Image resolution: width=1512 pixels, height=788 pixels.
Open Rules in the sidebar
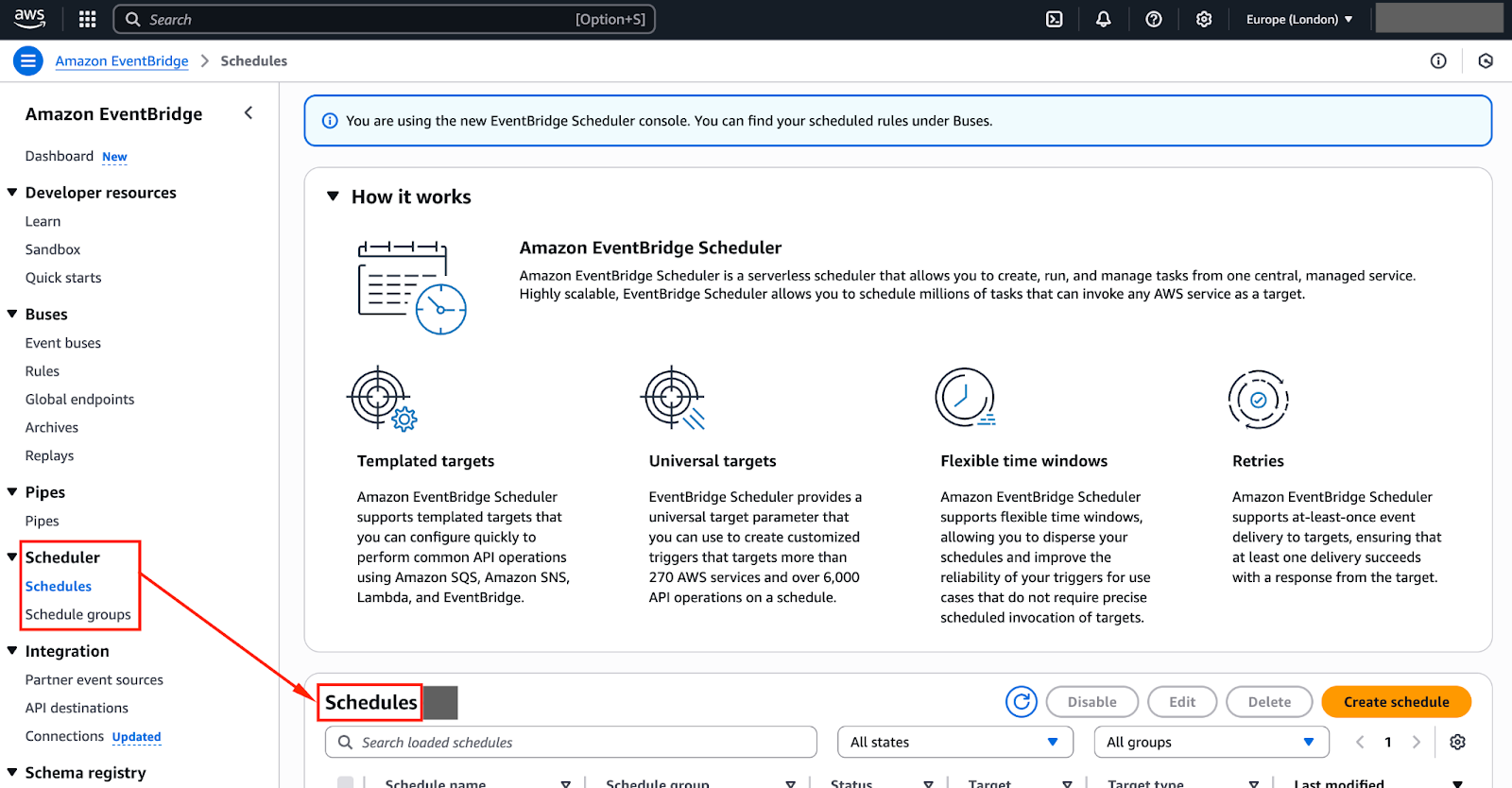coord(43,371)
